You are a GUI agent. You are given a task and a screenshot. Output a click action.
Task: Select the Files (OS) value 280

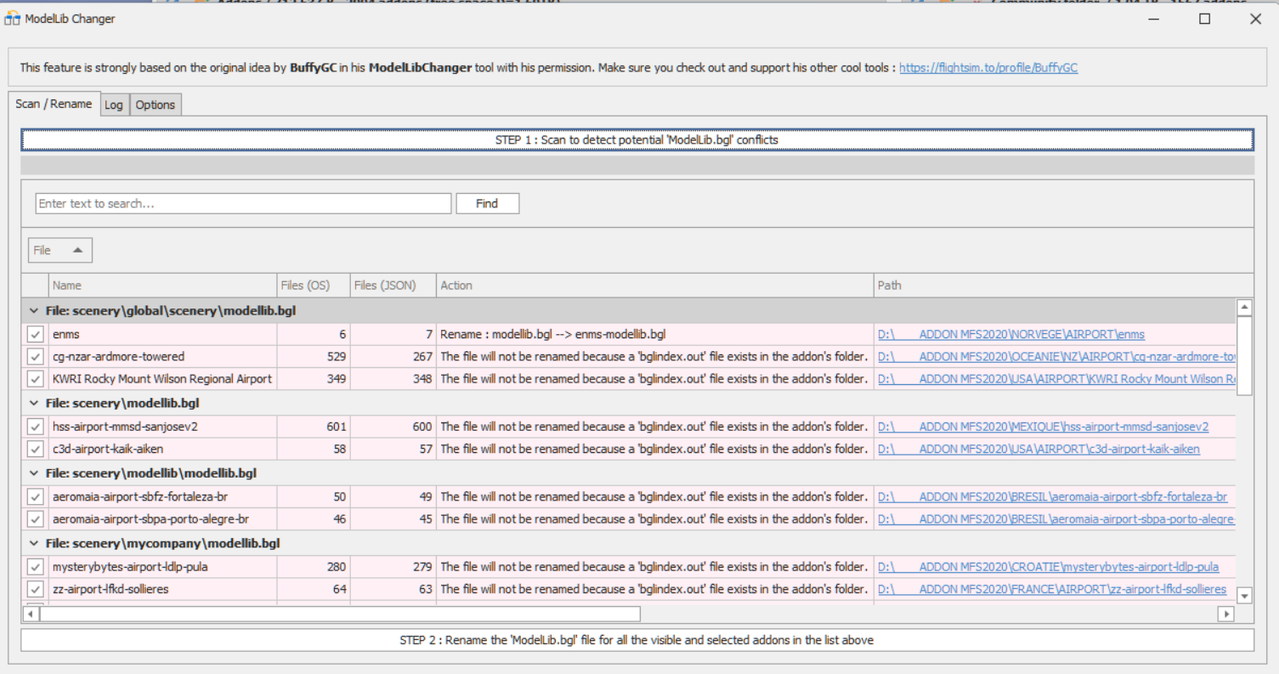coord(314,566)
